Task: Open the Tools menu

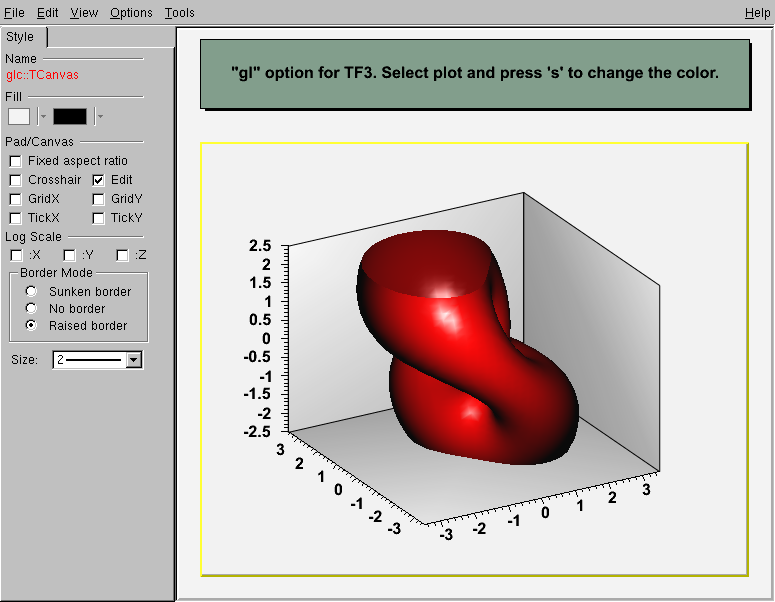Action: [180, 13]
